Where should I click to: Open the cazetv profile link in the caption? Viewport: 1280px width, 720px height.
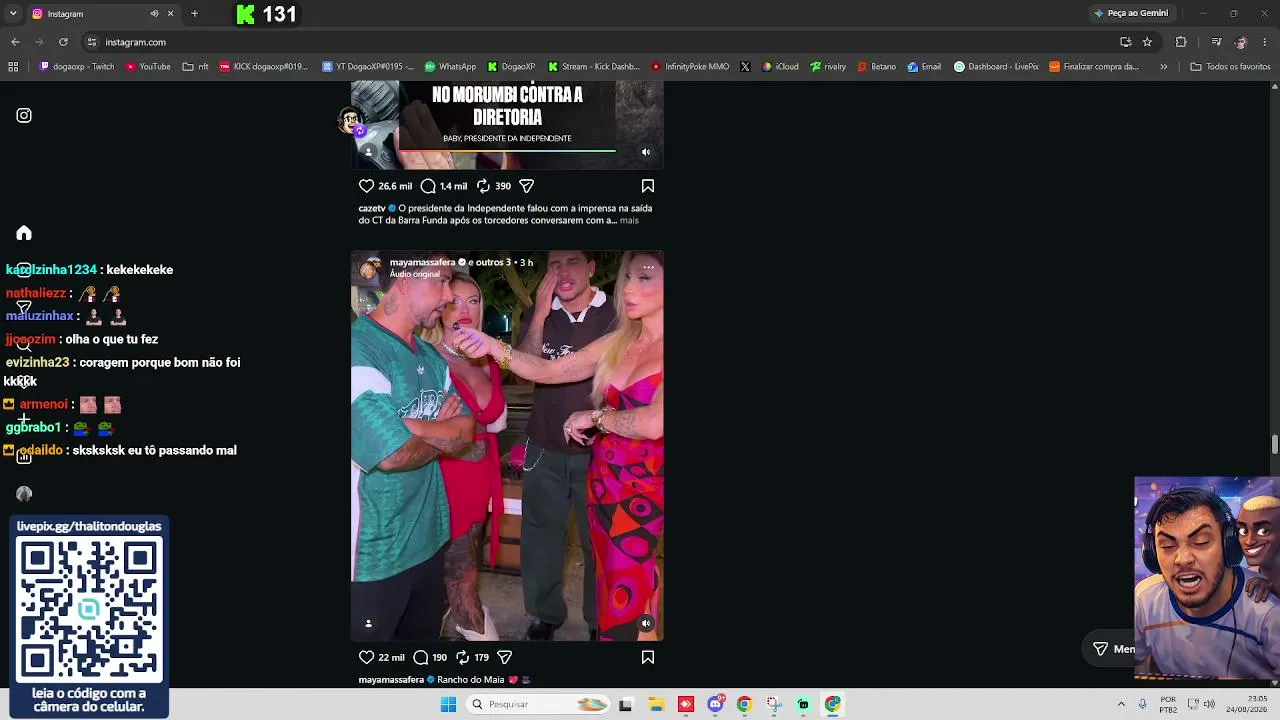[373, 208]
